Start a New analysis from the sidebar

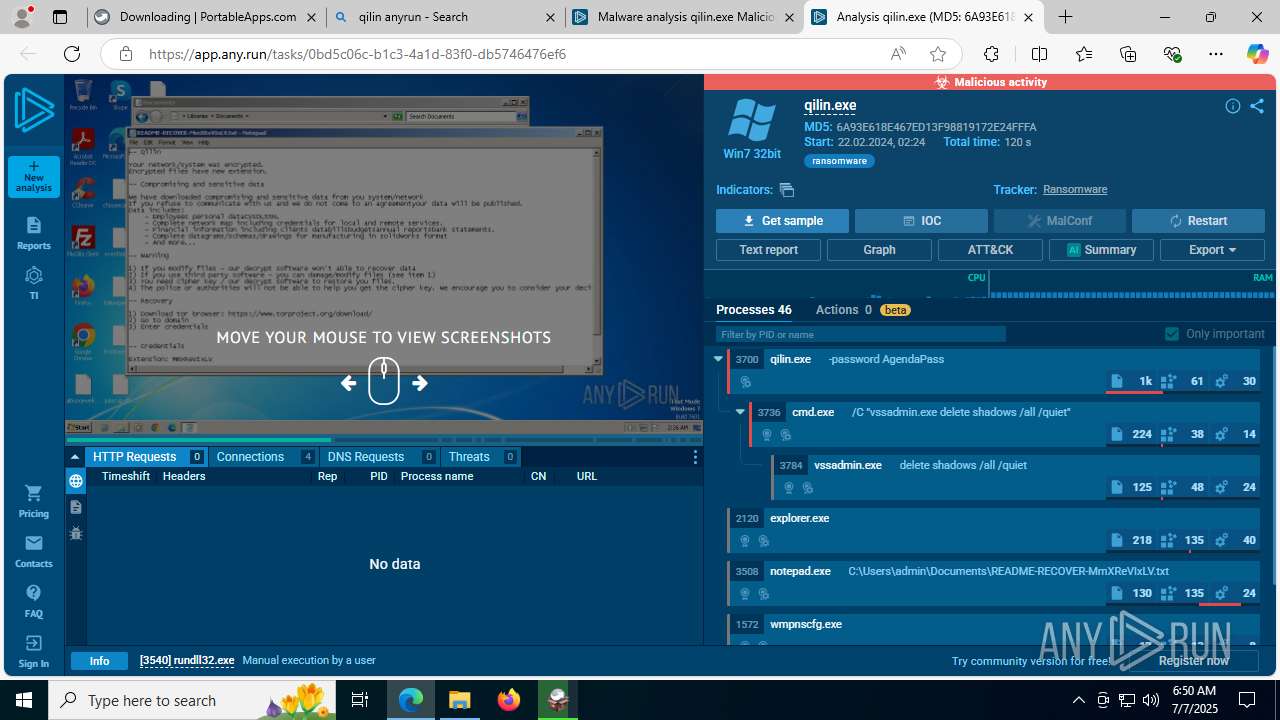(34, 177)
